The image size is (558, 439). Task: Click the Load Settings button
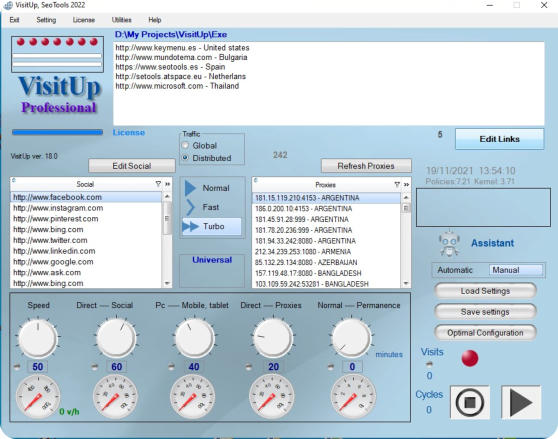click(485, 291)
